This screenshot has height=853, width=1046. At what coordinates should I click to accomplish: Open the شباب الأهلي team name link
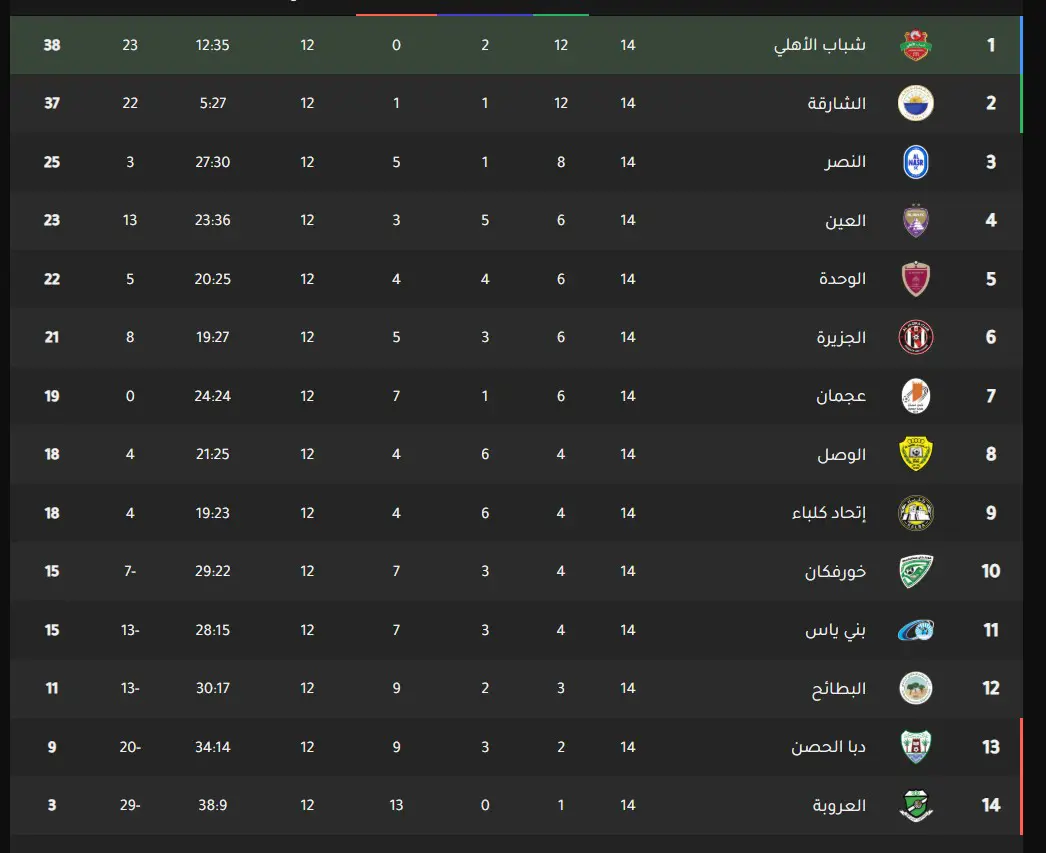click(820, 45)
